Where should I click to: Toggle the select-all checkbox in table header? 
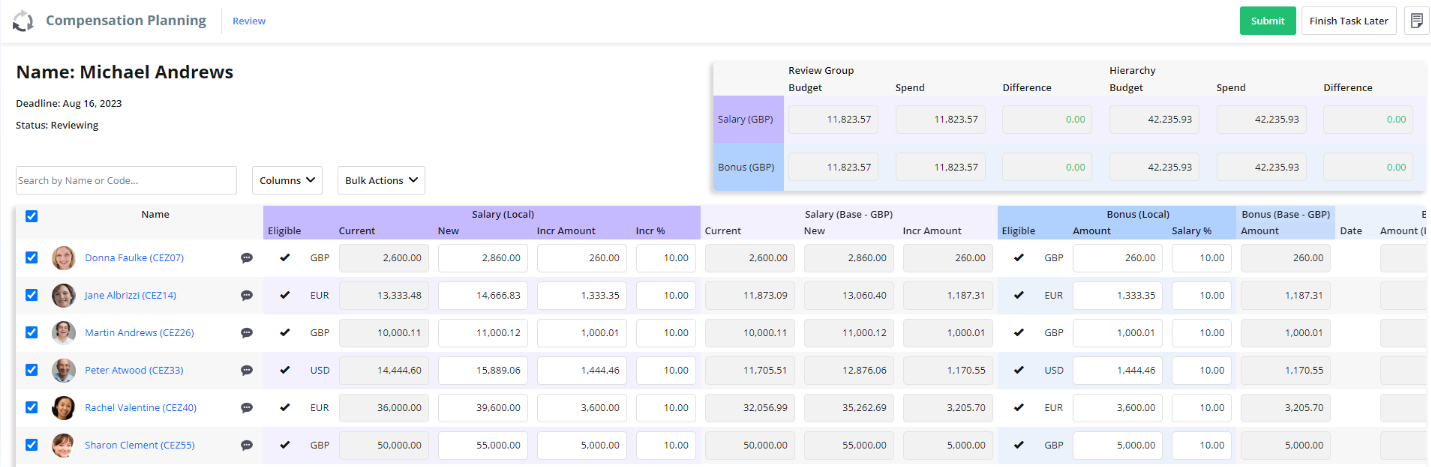(x=31, y=216)
